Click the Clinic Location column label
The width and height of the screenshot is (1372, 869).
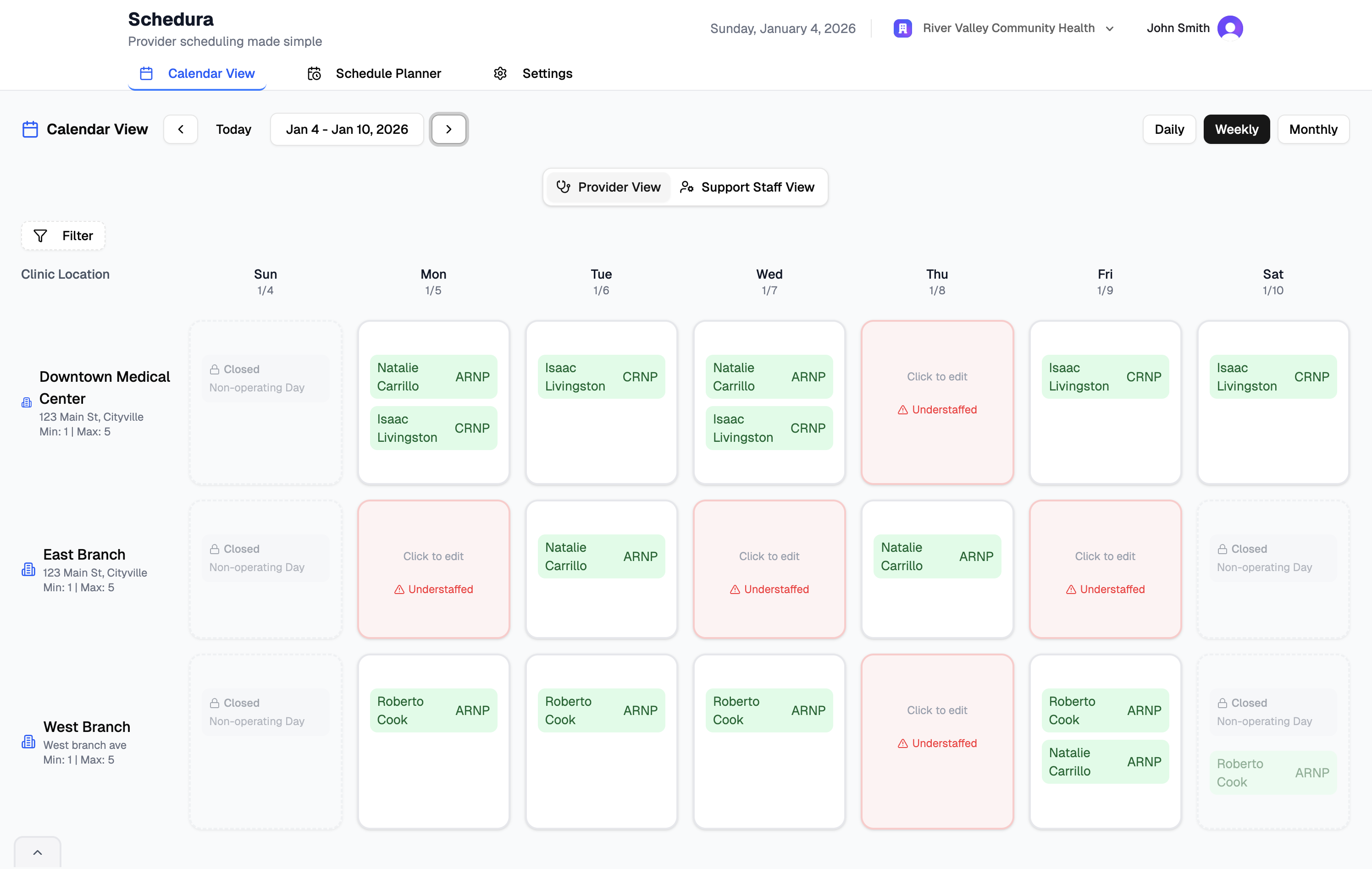click(65, 275)
